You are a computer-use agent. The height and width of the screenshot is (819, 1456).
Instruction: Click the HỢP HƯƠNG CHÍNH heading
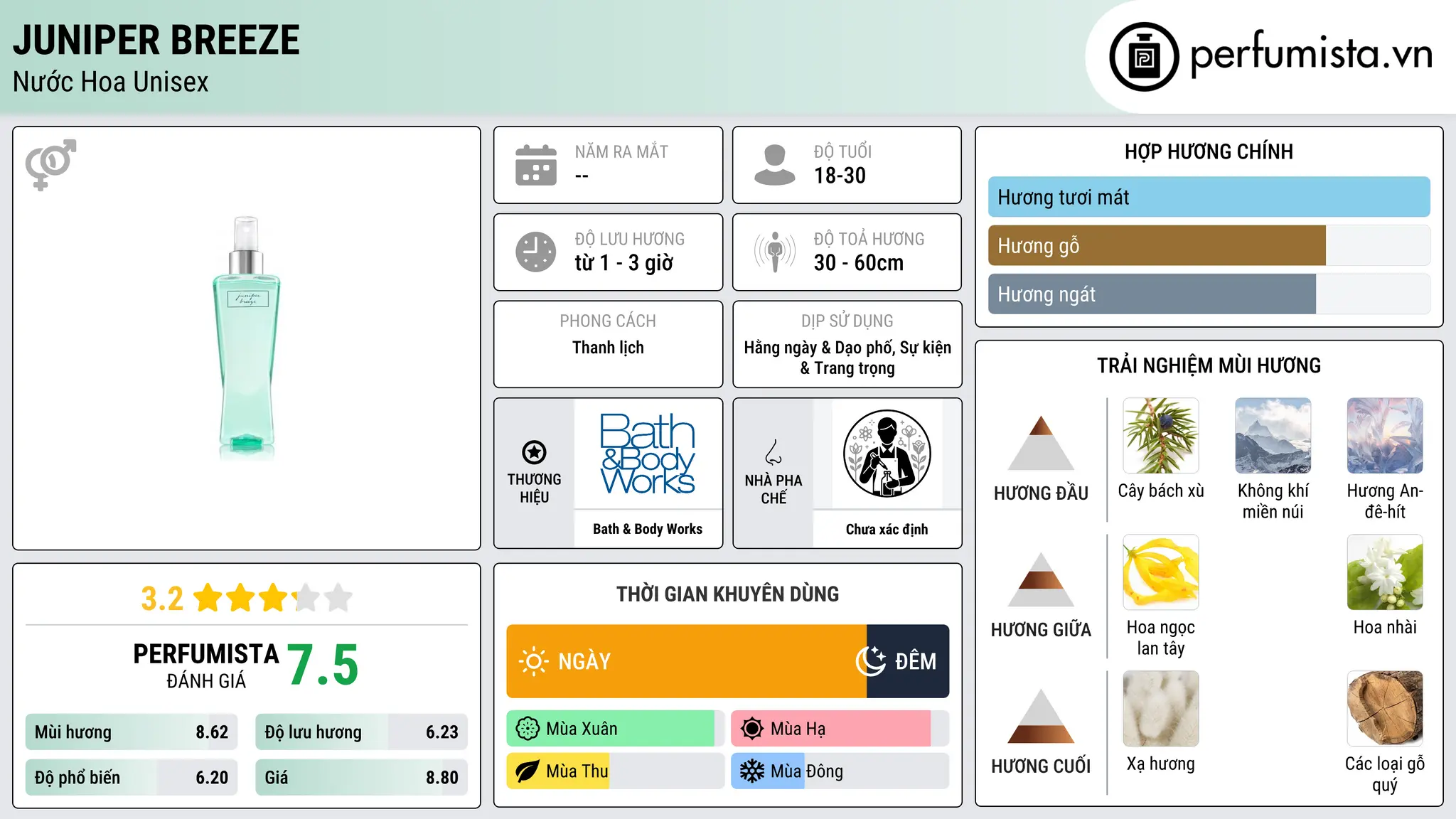coord(1209,151)
